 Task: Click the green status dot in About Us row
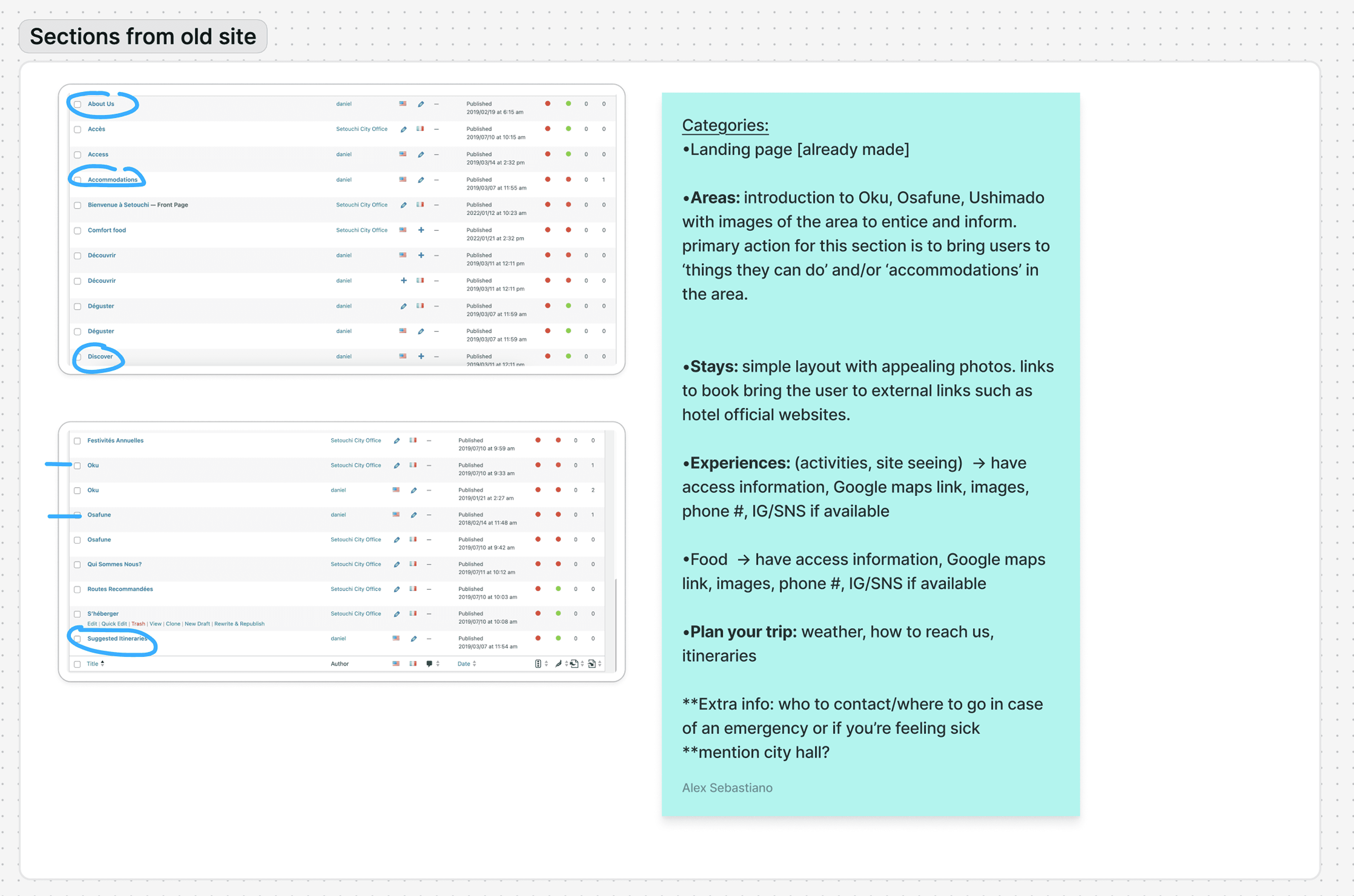point(568,104)
